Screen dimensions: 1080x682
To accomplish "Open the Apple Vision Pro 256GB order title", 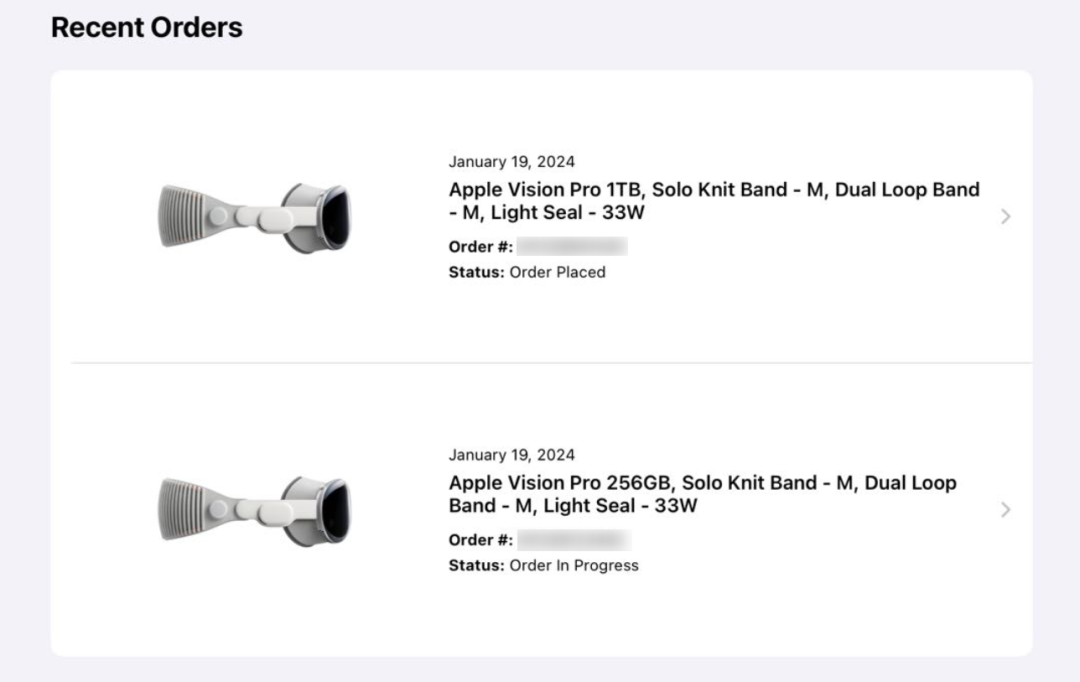I will point(702,494).
